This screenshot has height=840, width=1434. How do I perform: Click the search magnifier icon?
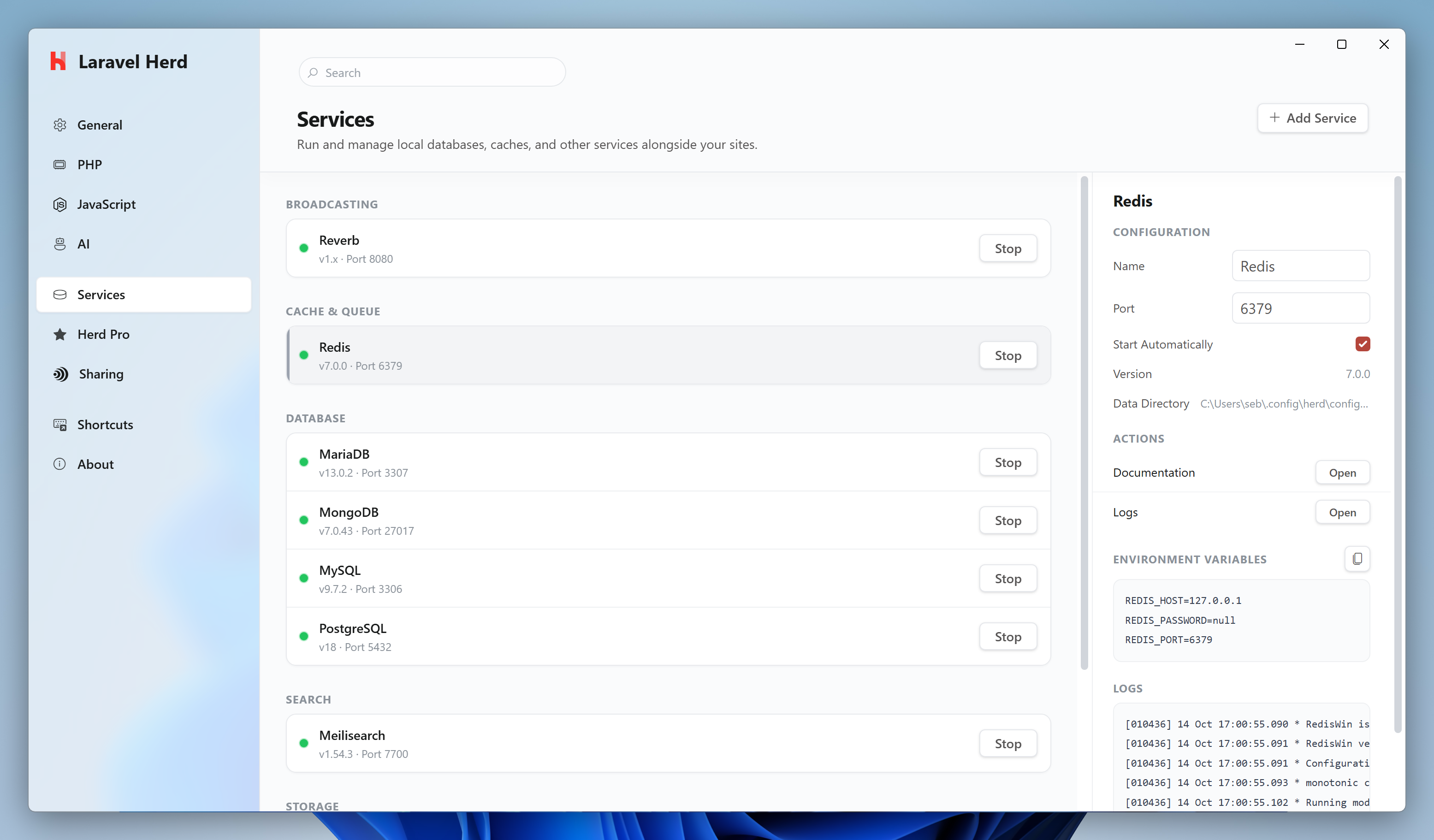click(313, 72)
